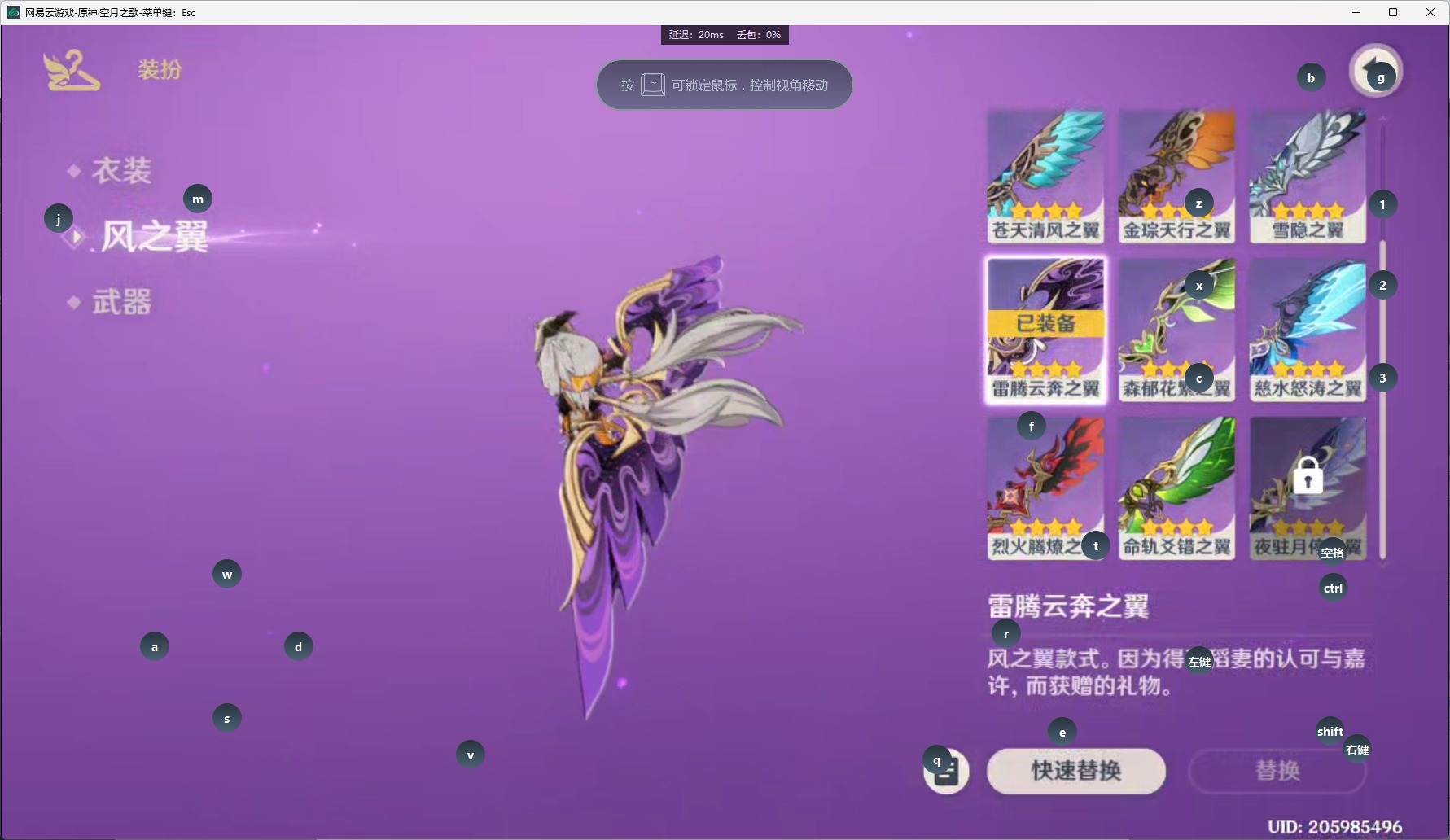Image resolution: width=1450 pixels, height=840 pixels.
Task: Tap the virtual 空格 key overlay
Action: (x=1333, y=552)
